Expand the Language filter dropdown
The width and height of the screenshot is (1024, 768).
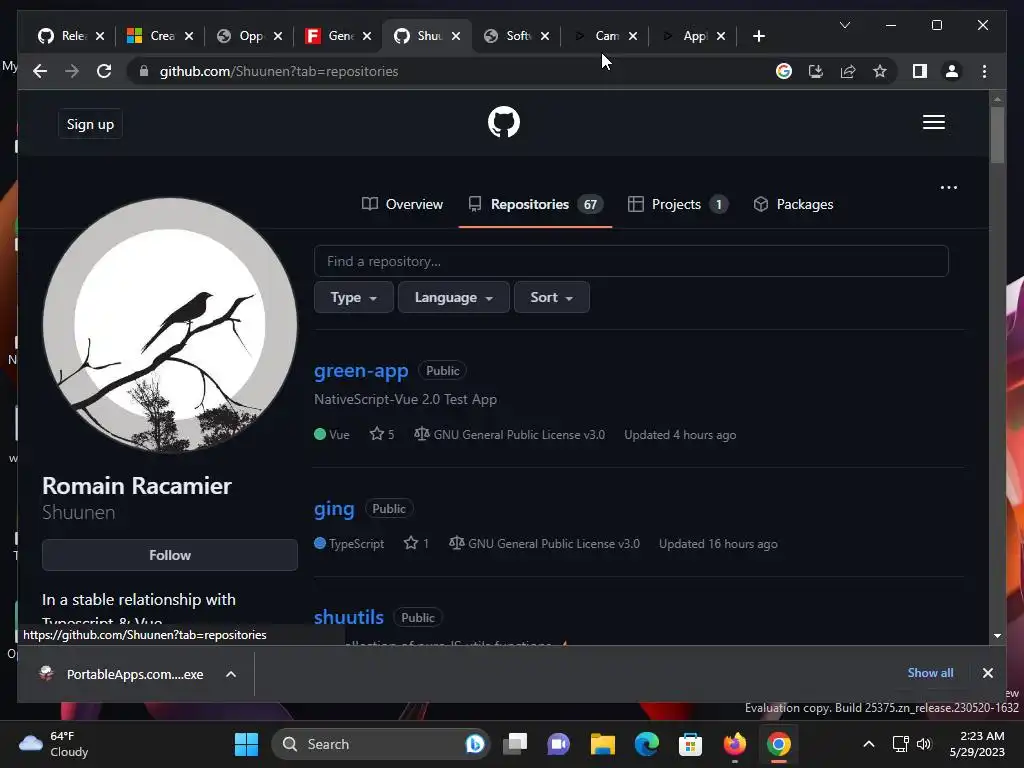click(453, 297)
